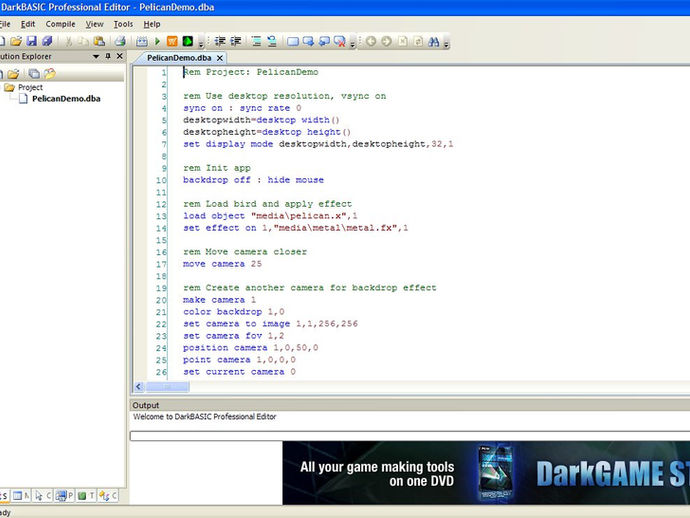Open Find with the binoculars icon
690x518 pixels.
pos(433,41)
